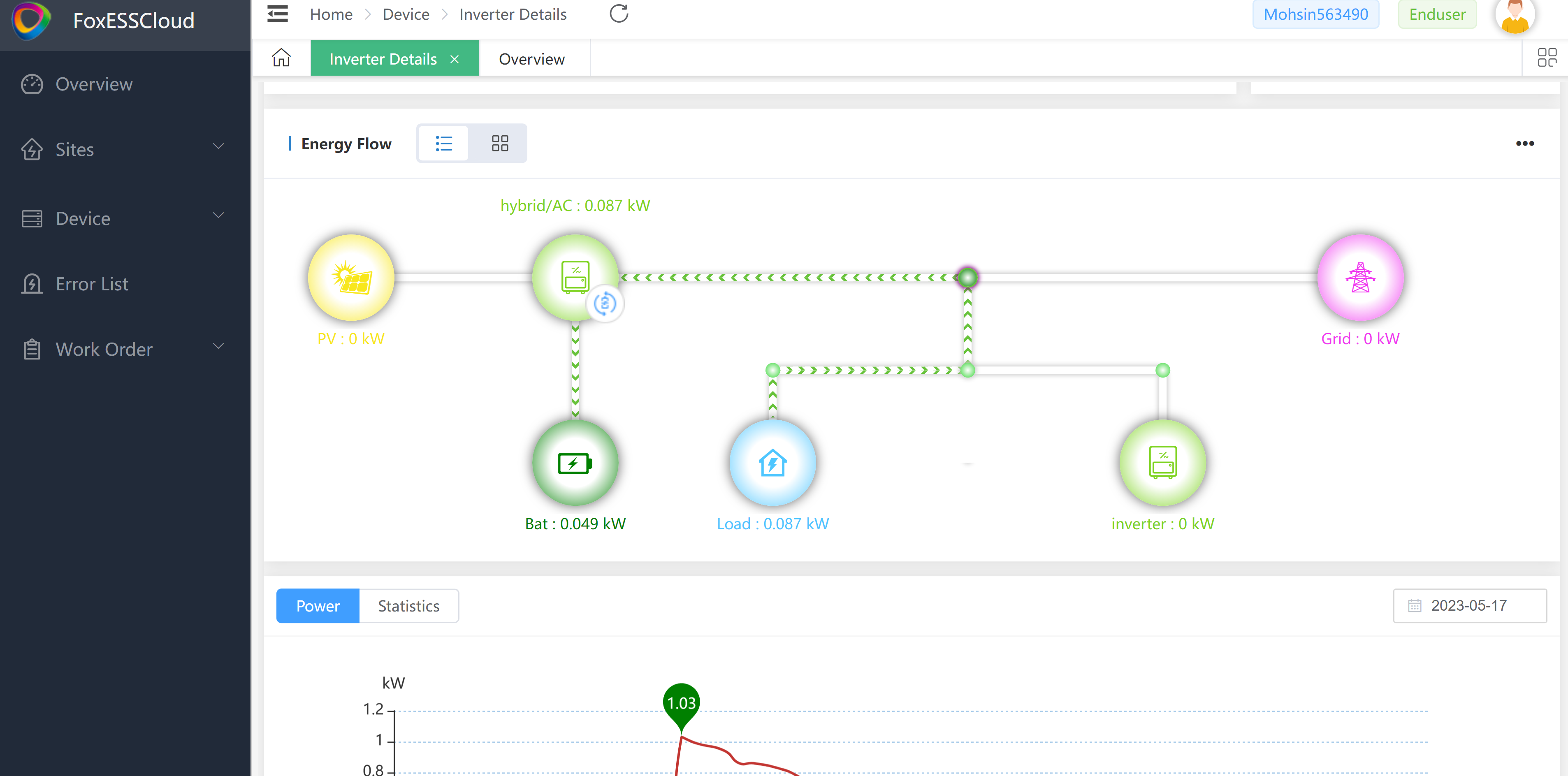Select the Statistics chart mode
The height and width of the screenshot is (776, 1568).
click(x=408, y=606)
